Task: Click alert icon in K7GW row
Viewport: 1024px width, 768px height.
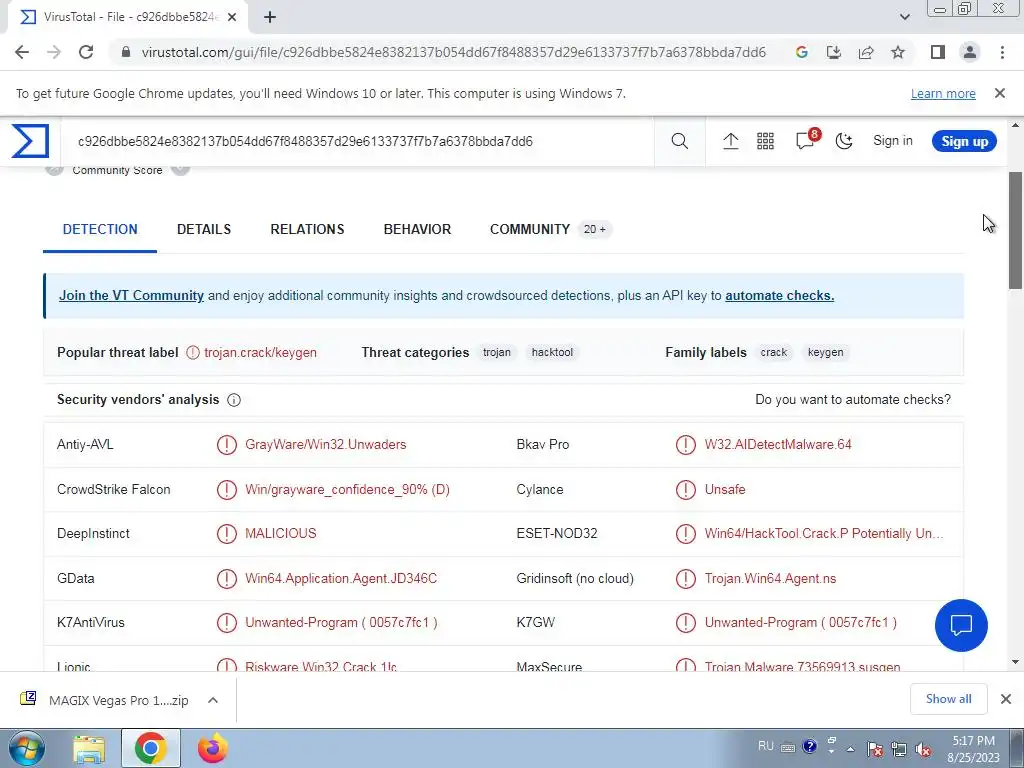Action: pyautogui.click(x=686, y=622)
